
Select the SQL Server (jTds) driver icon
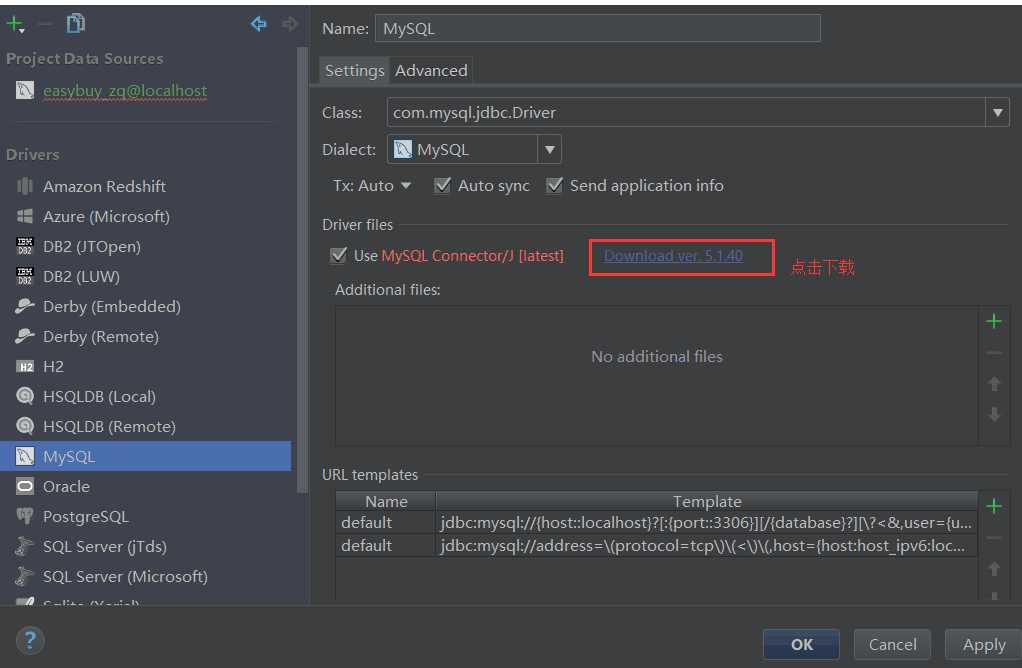click(x=25, y=546)
